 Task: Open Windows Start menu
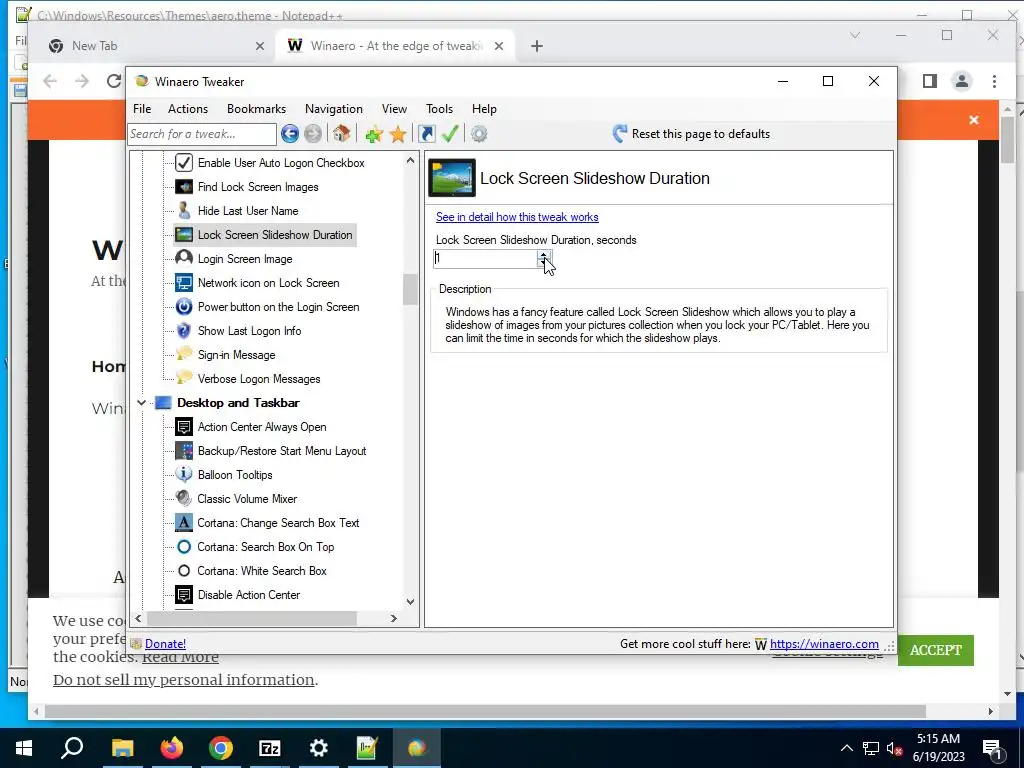point(24,747)
